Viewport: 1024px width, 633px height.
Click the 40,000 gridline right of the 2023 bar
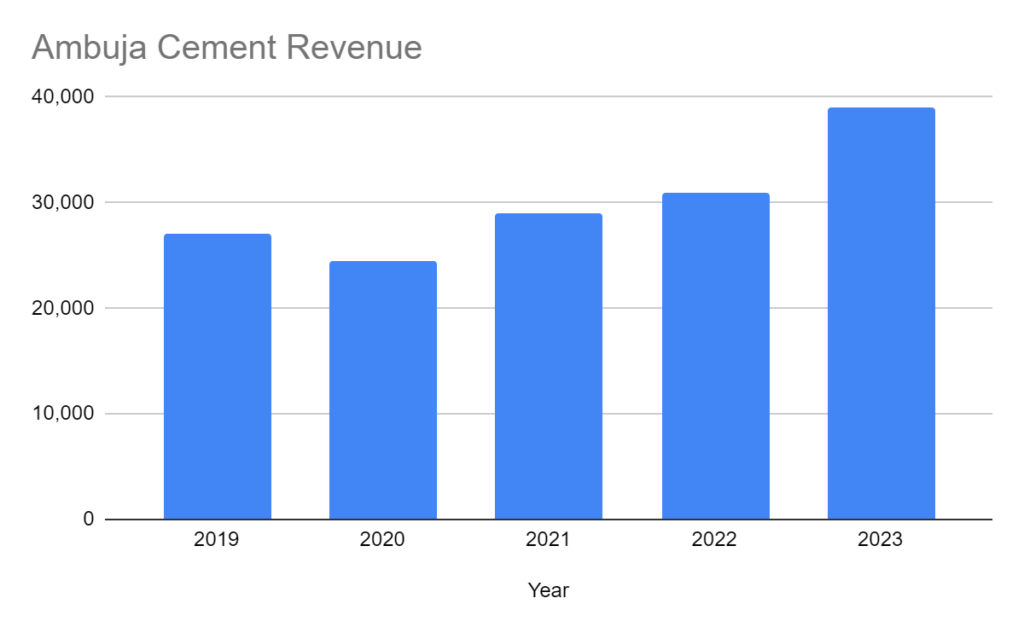(x=964, y=97)
